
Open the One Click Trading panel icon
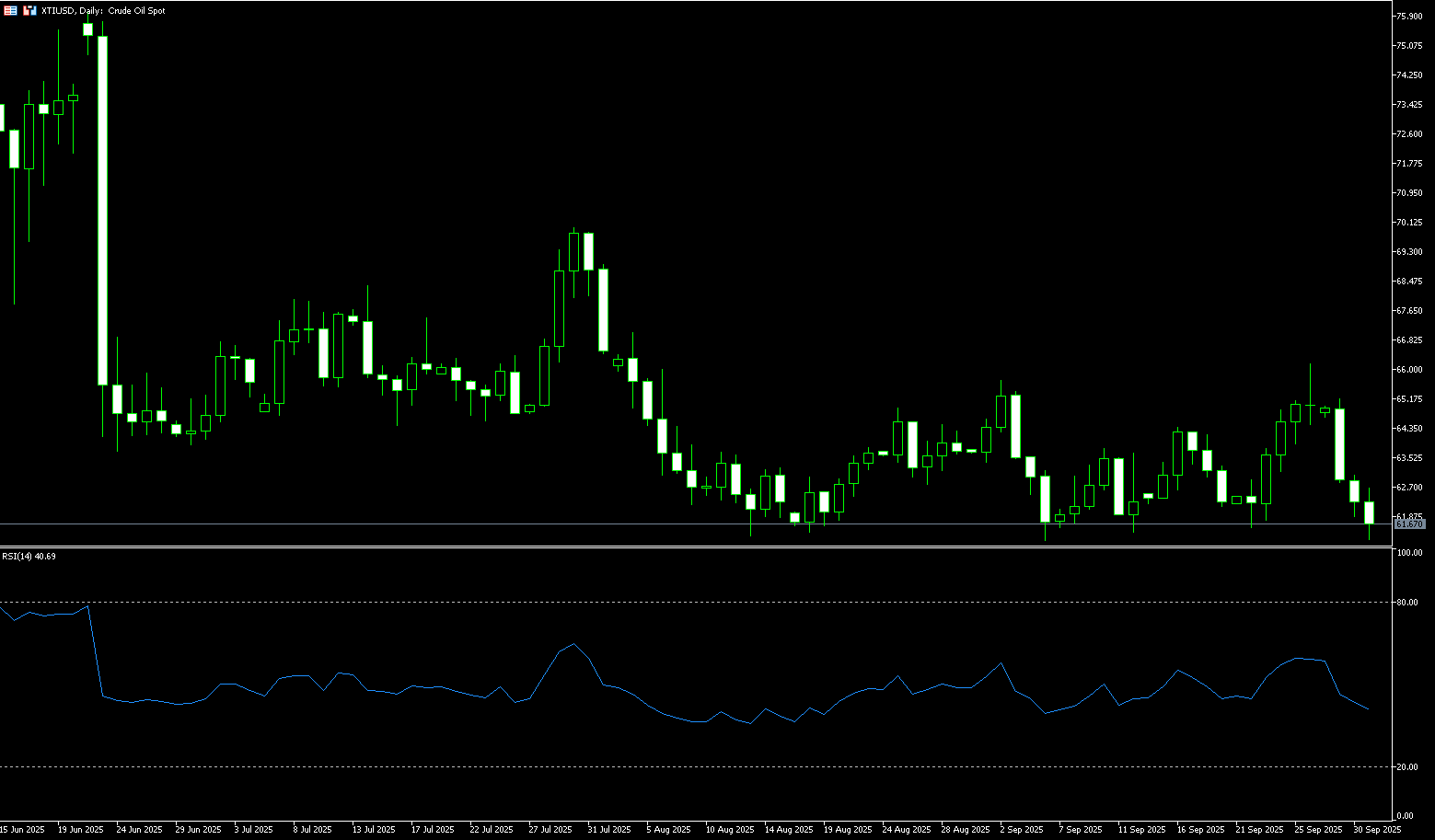click(10, 11)
